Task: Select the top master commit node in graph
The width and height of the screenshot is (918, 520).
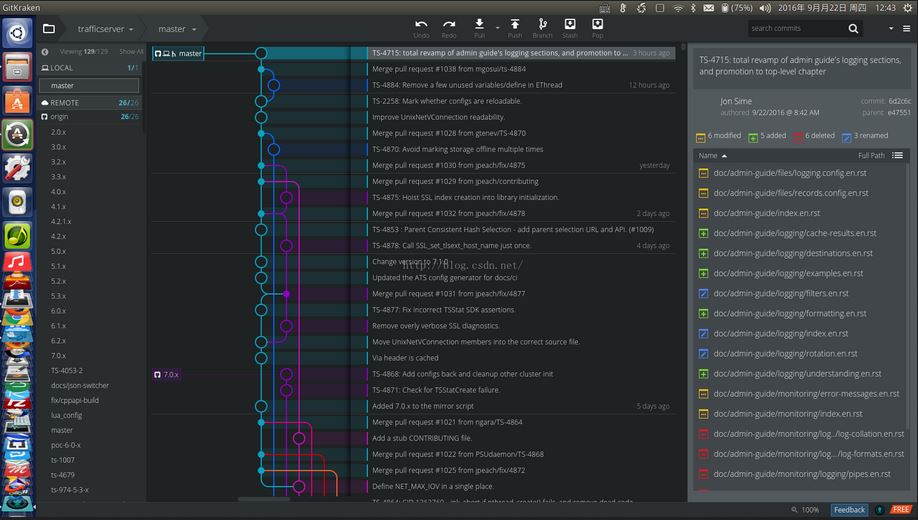Action: 261,53
